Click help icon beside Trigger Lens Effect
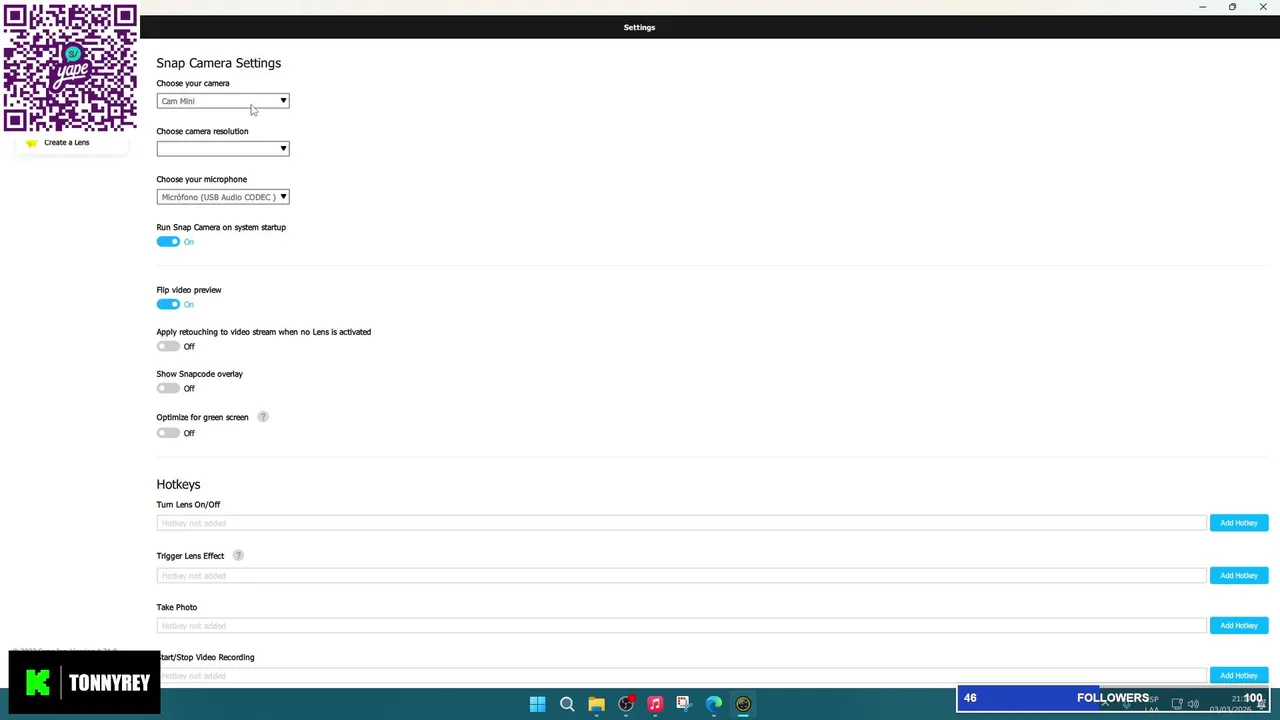1280x720 pixels. pos(238,555)
